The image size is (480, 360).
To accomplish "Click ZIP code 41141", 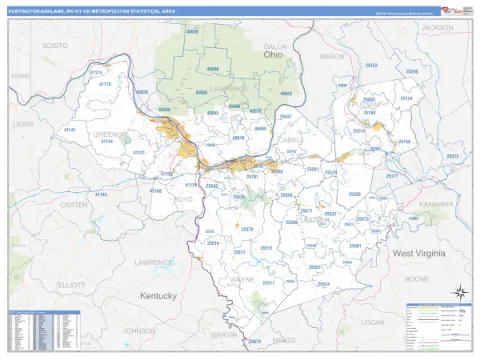I will pos(70,130).
